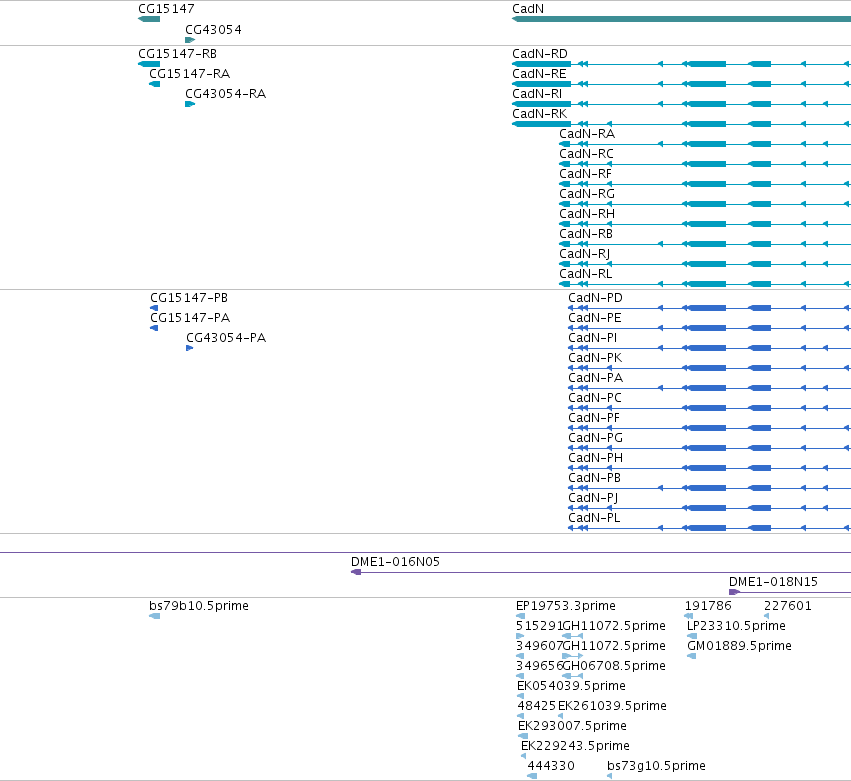Select the EK229243.5prime EST label
The width and height of the screenshot is (851, 781).
point(575,747)
